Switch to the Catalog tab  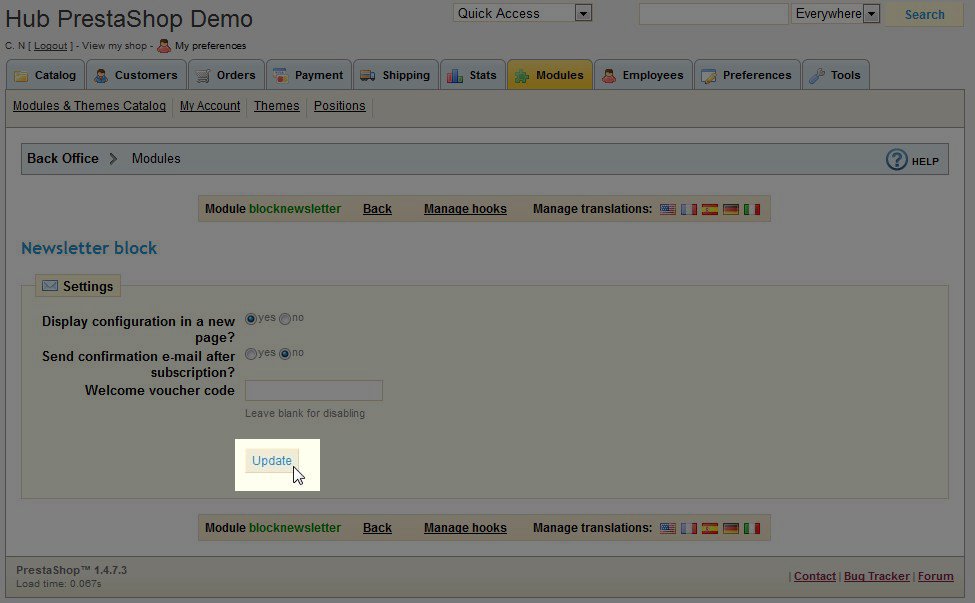click(44, 75)
